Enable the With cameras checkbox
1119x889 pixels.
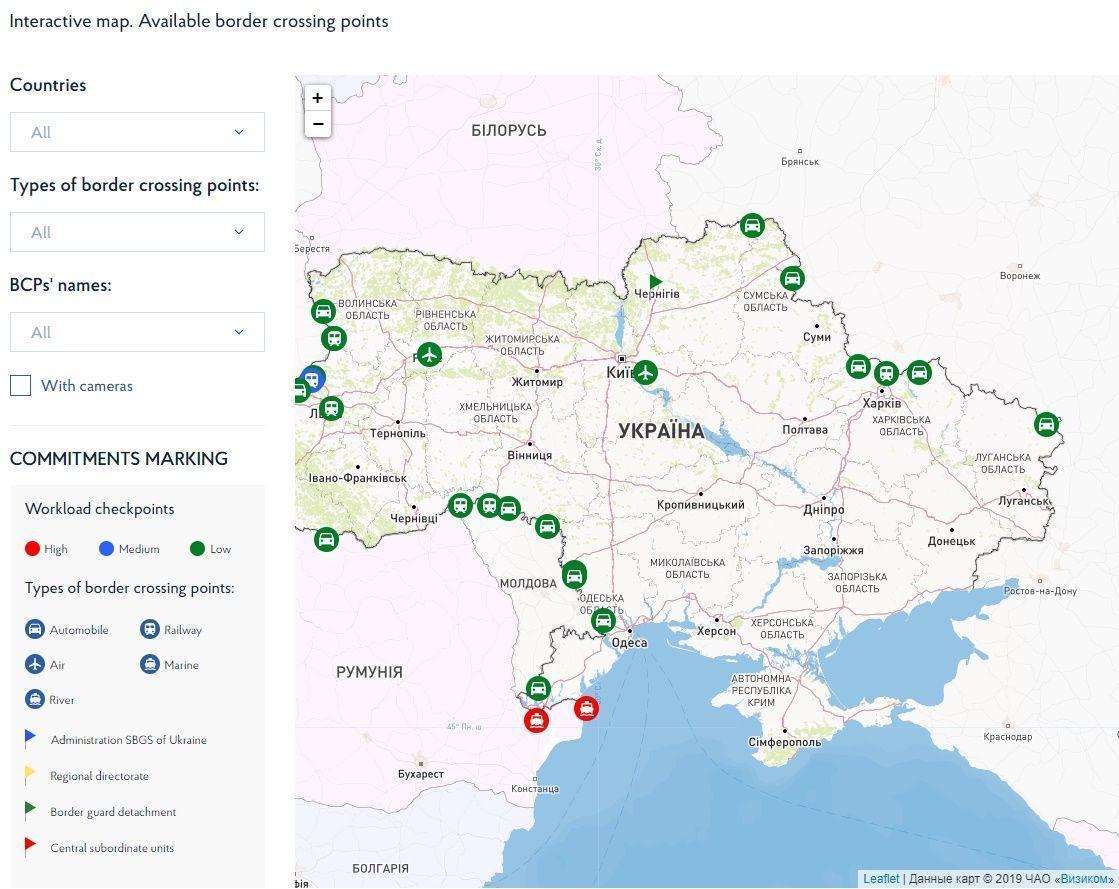[21, 386]
